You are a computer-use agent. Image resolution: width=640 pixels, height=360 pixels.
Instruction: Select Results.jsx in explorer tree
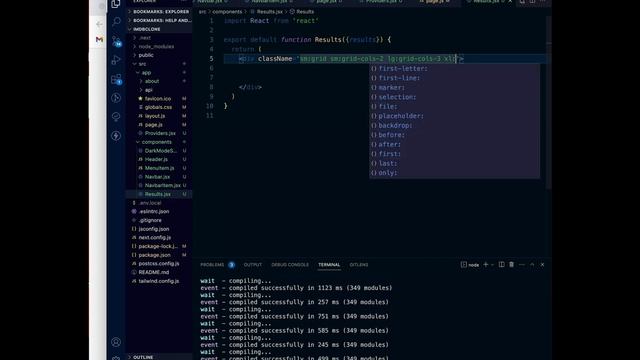(x=158, y=194)
